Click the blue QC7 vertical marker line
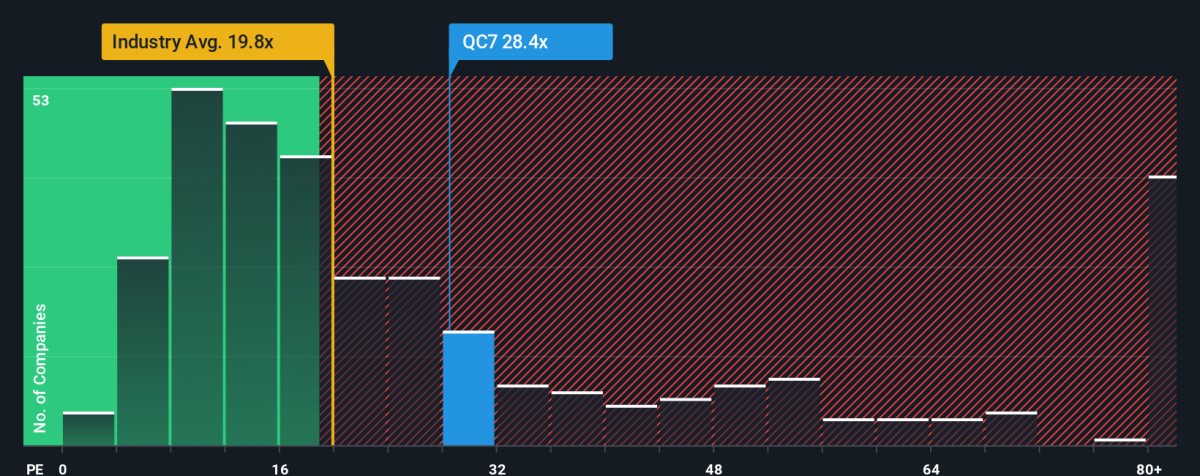 [x=449, y=200]
